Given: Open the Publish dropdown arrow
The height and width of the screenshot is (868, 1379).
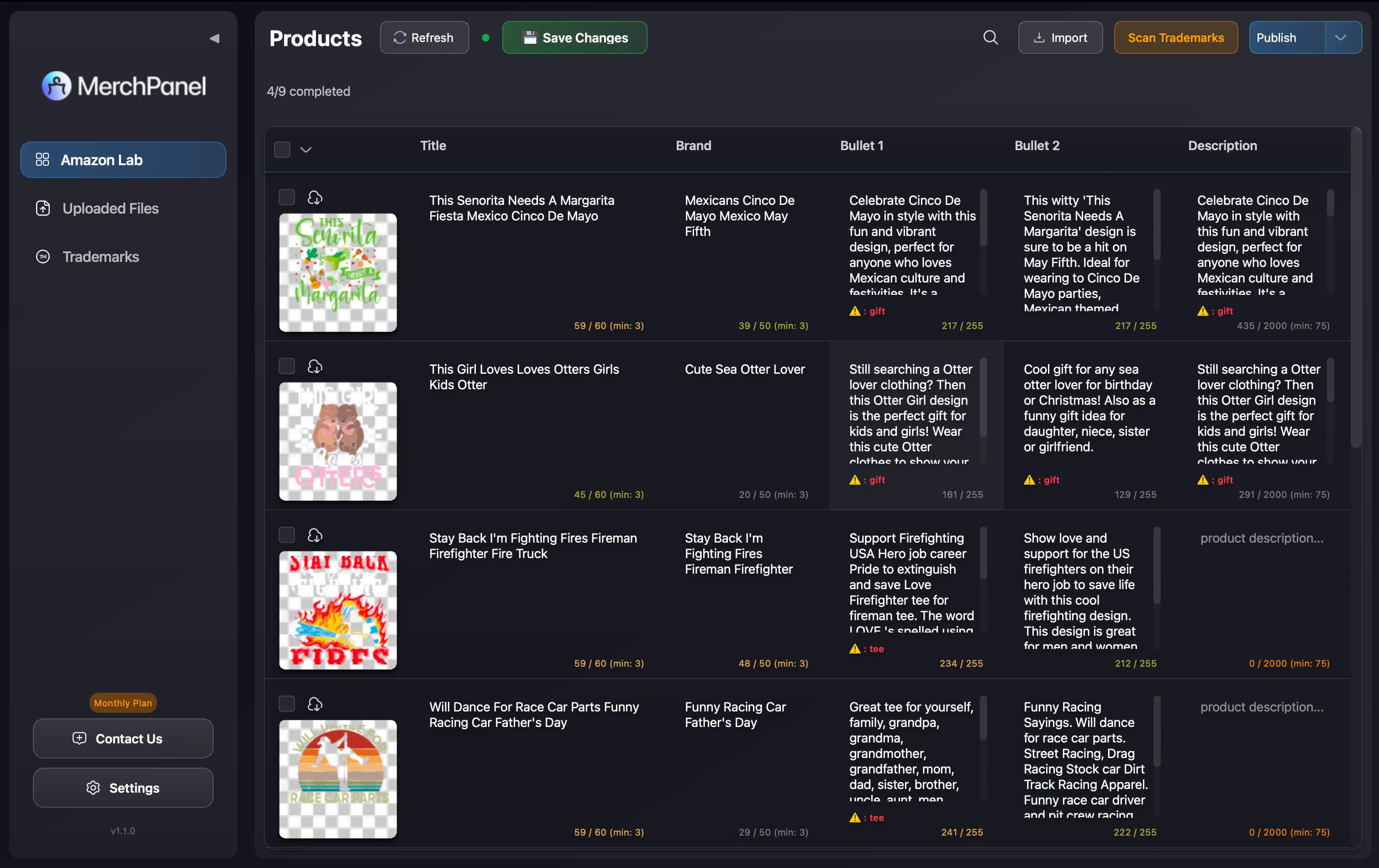Looking at the screenshot, I should 1341,38.
